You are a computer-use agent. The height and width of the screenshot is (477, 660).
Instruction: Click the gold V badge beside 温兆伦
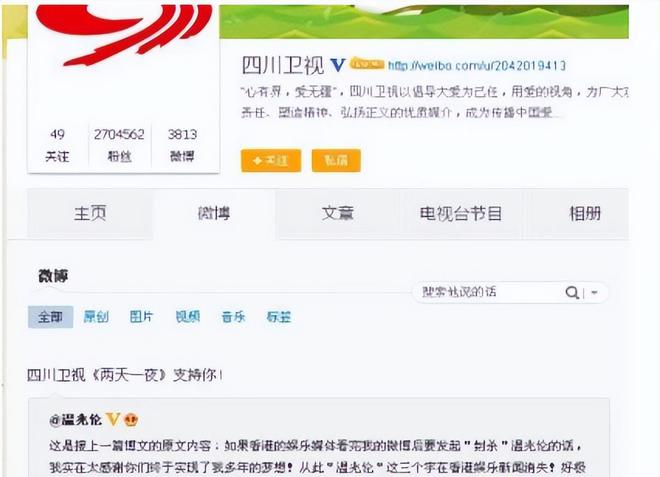(113, 419)
